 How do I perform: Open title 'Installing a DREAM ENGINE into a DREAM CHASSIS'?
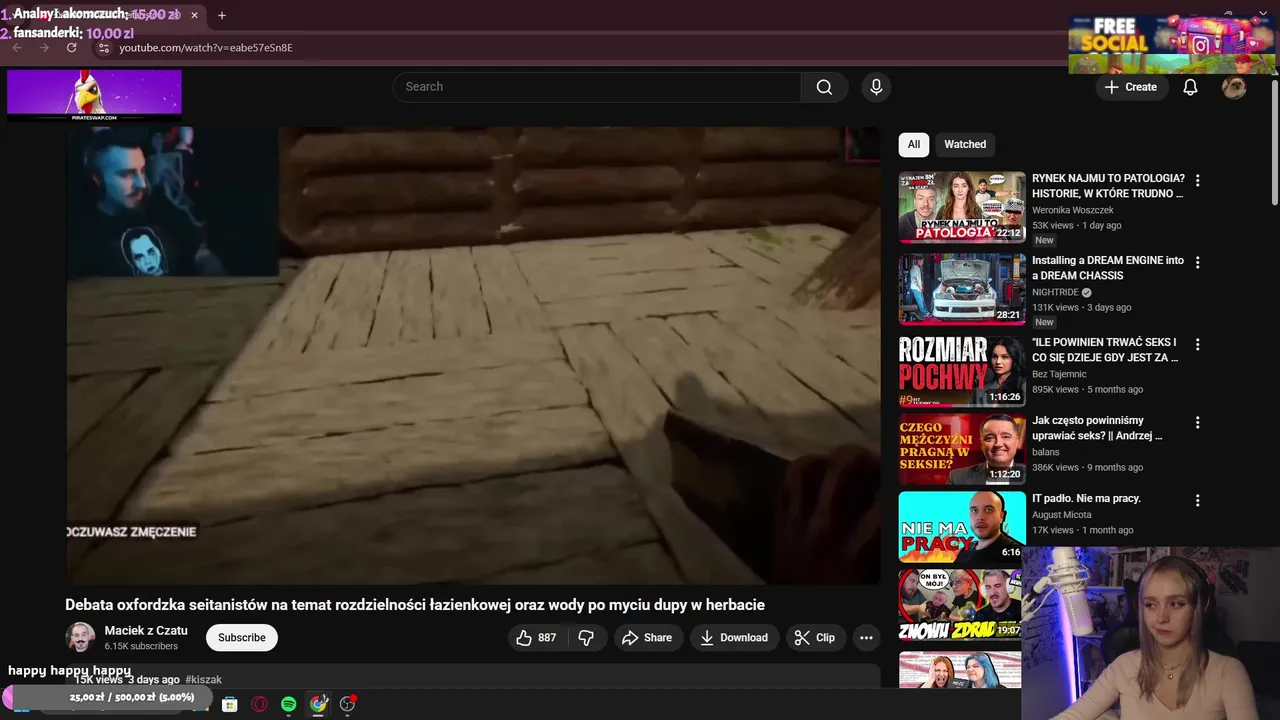(x=1108, y=268)
